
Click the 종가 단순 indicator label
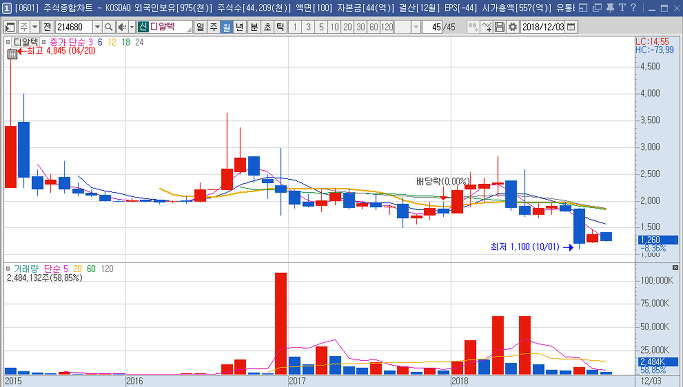[x=68, y=42]
